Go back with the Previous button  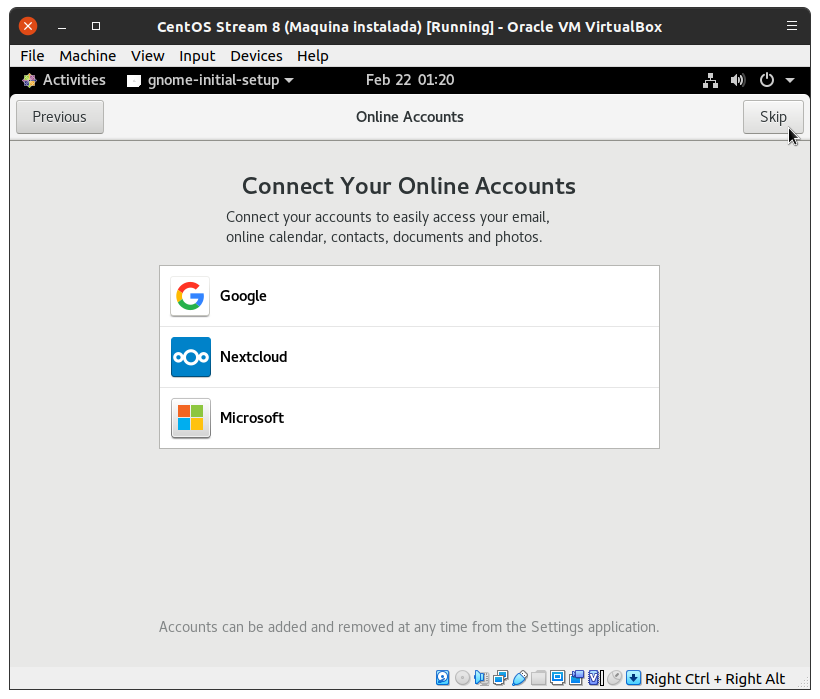(60, 117)
